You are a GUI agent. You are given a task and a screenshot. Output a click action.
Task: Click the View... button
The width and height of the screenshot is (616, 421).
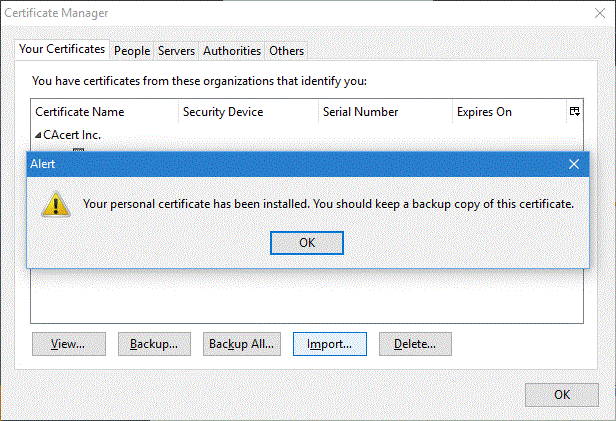(67, 344)
